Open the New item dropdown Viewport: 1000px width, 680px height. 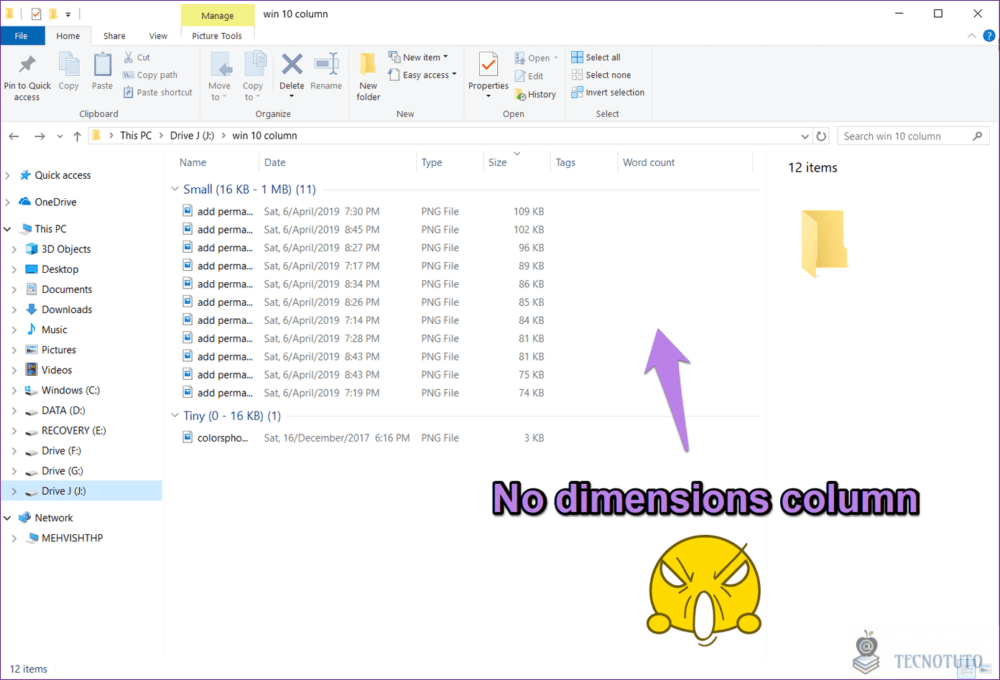tap(418, 57)
